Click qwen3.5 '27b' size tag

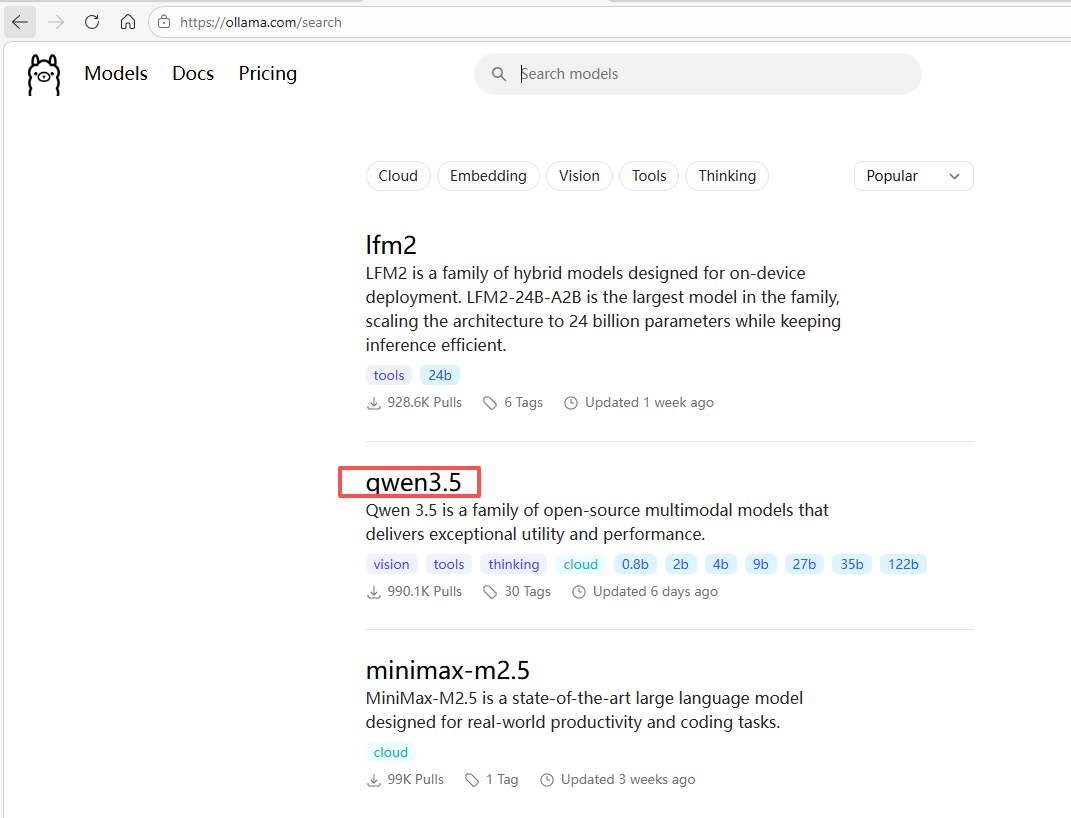pos(804,564)
